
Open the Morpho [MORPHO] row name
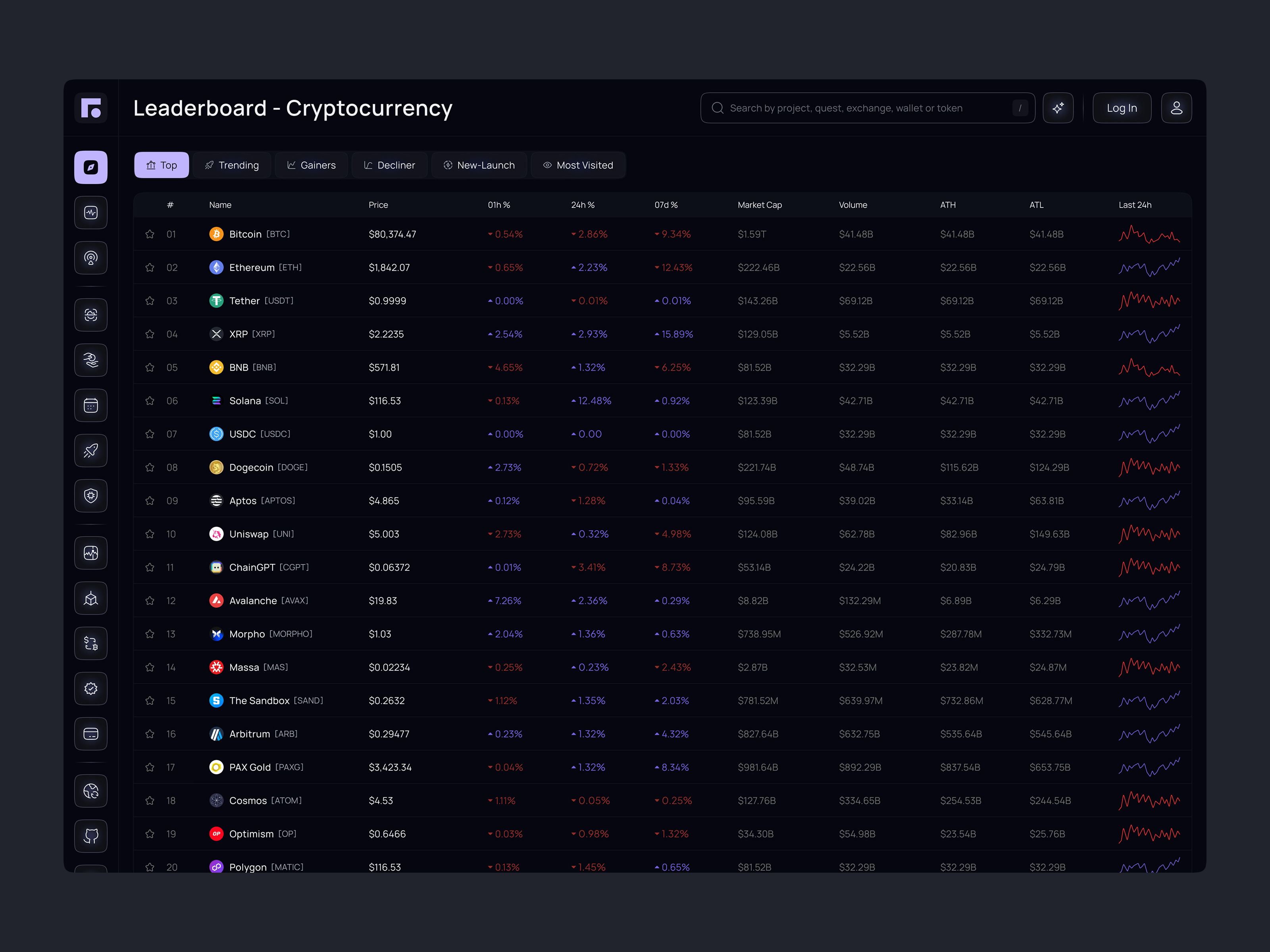point(271,634)
